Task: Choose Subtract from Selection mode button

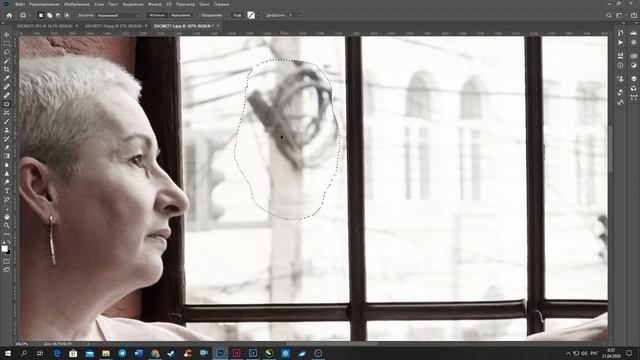Action: point(58,15)
